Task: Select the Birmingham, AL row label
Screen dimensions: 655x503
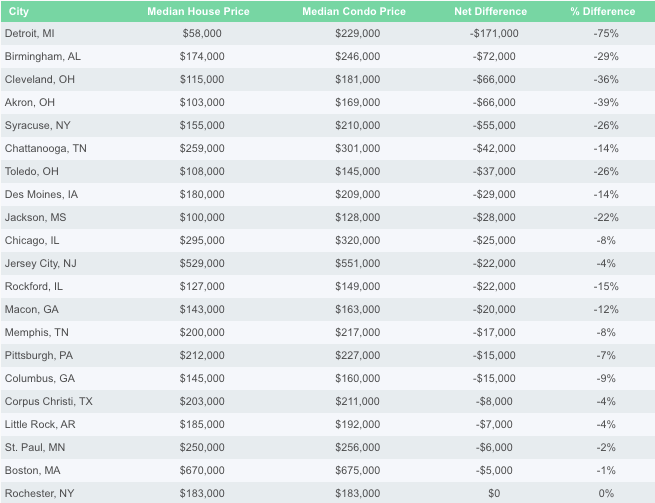Action: 43,56
